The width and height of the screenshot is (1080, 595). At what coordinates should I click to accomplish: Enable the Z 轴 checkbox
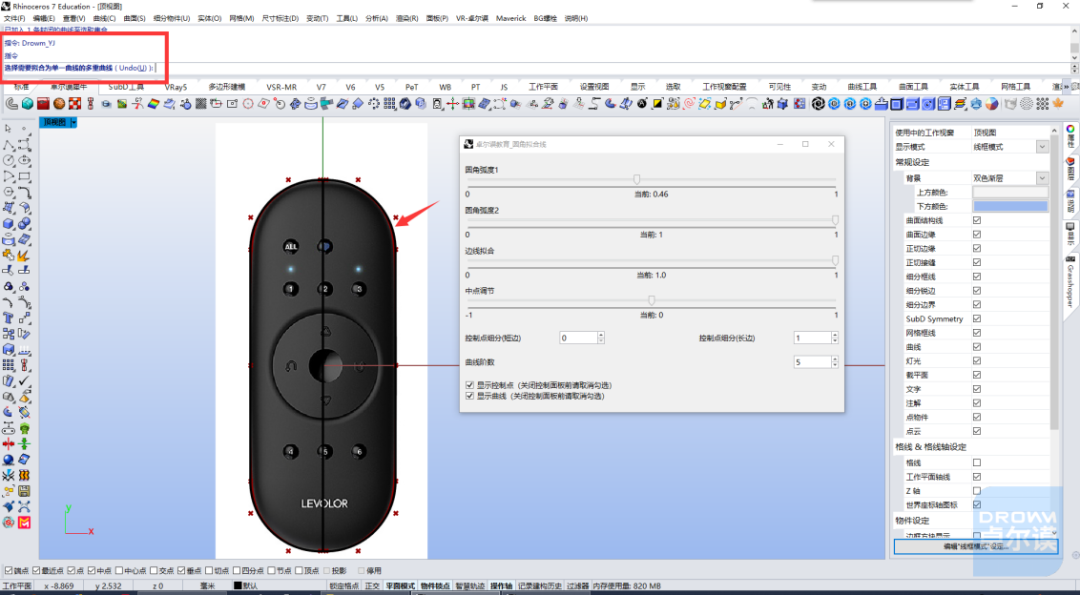pos(977,491)
